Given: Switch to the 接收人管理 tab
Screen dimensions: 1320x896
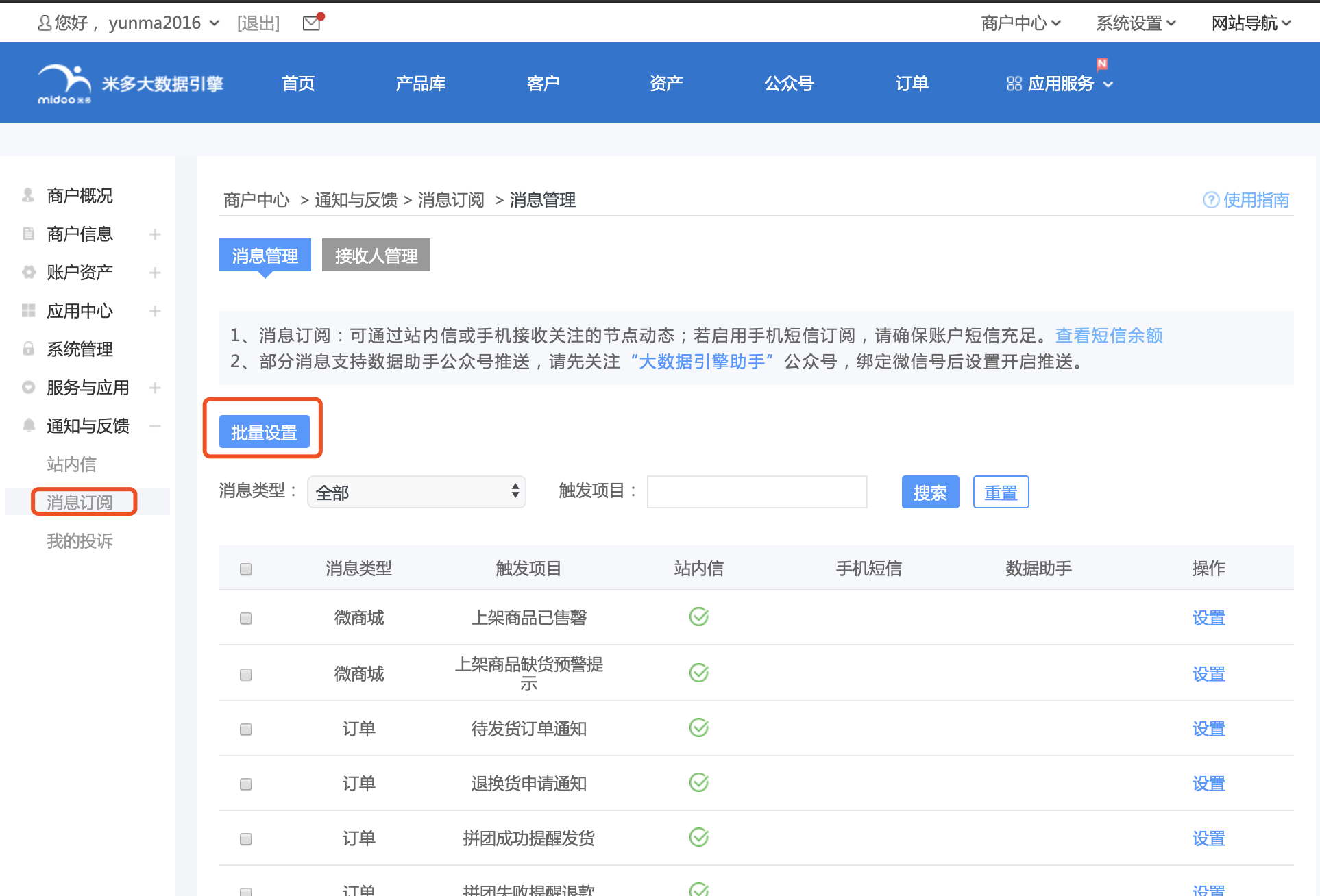Looking at the screenshot, I should point(376,255).
